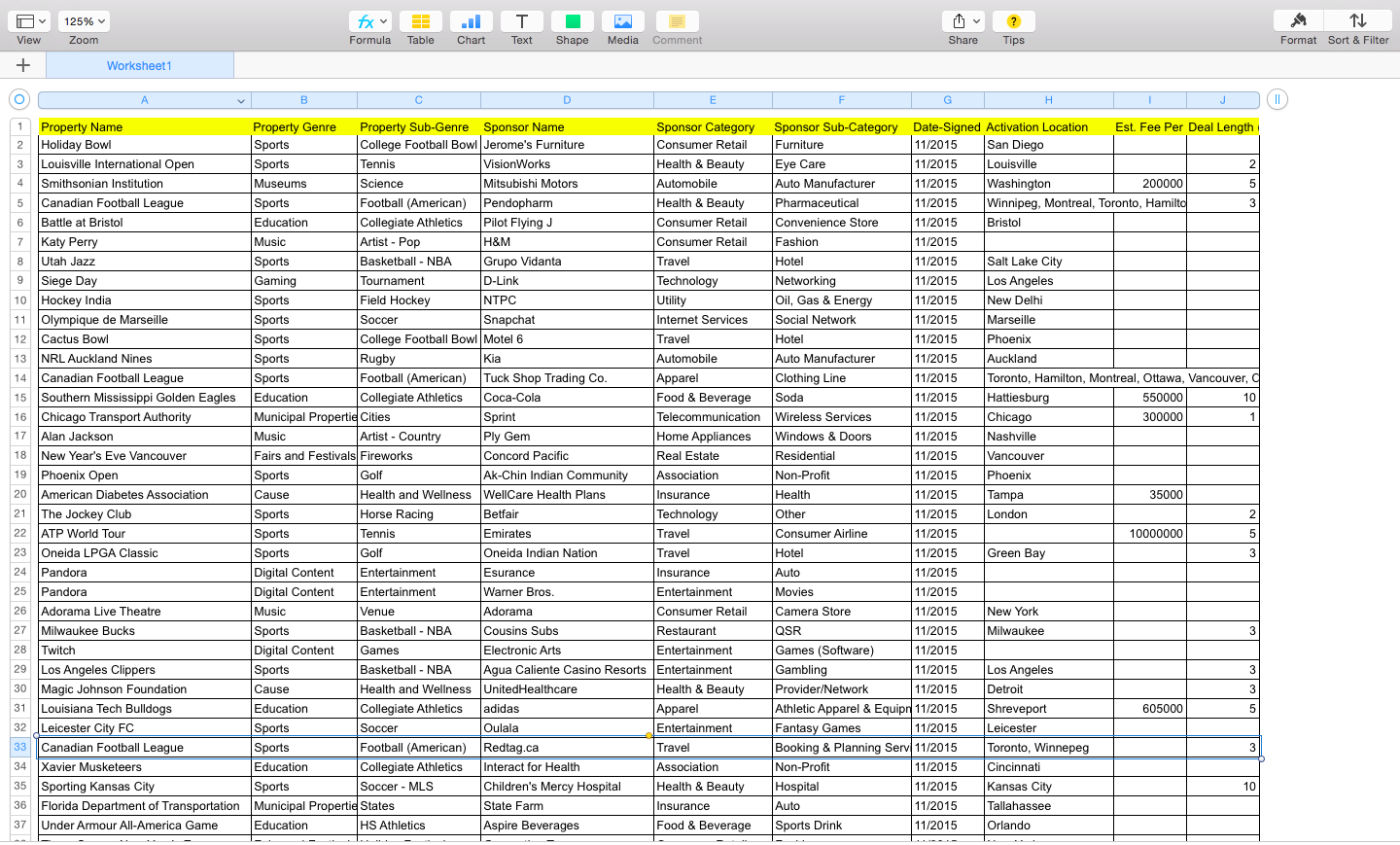Select cell 'Siege Day'
Image resolution: width=1400 pixels, height=845 pixels.
tap(145, 281)
